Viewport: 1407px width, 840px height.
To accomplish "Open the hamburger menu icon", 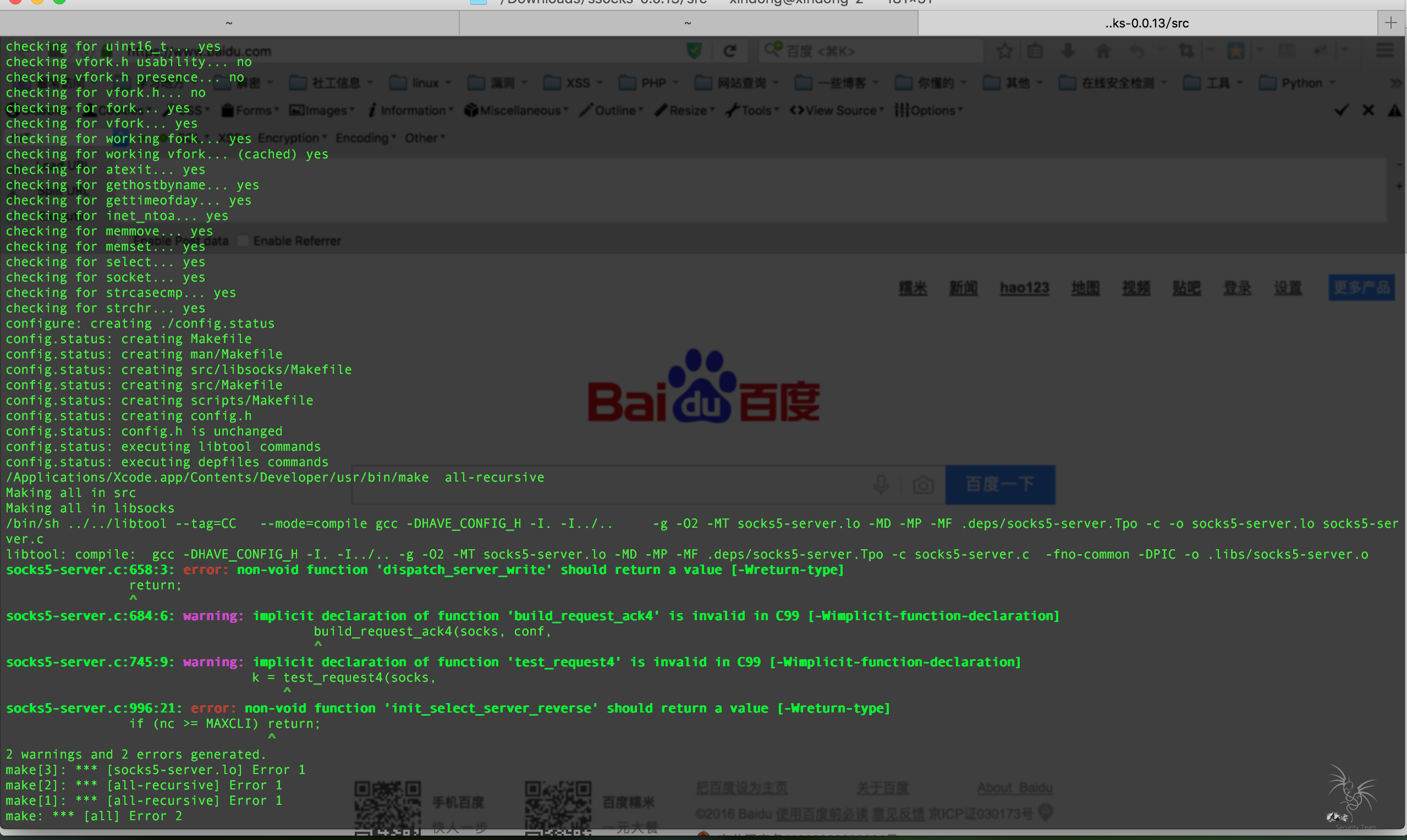I will (x=1385, y=52).
